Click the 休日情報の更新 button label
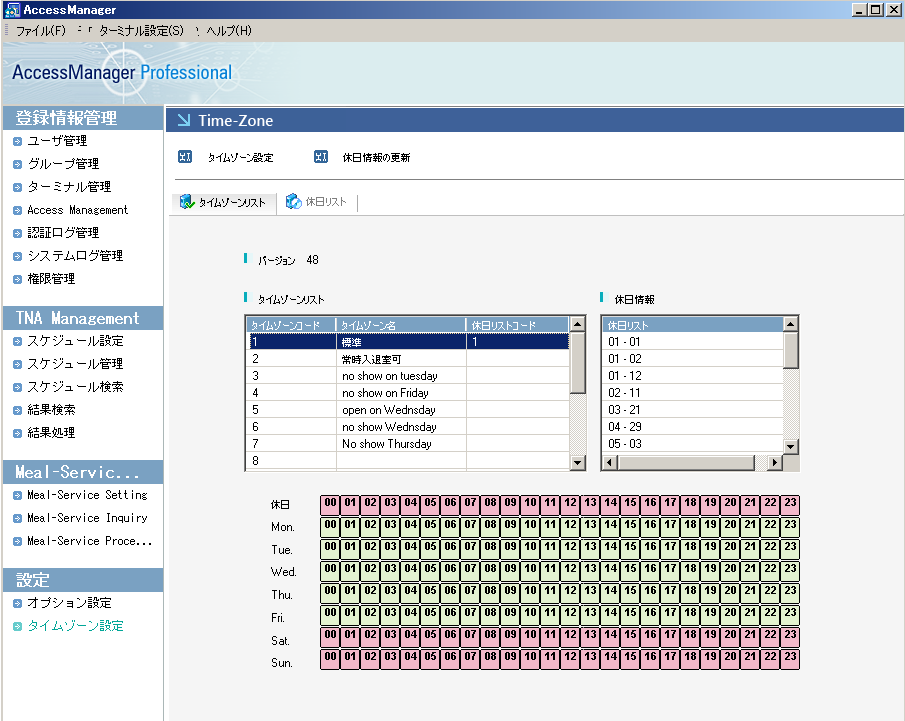Image resolution: width=905 pixels, height=721 pixels. pyautogui.click(x=376, y=158)
